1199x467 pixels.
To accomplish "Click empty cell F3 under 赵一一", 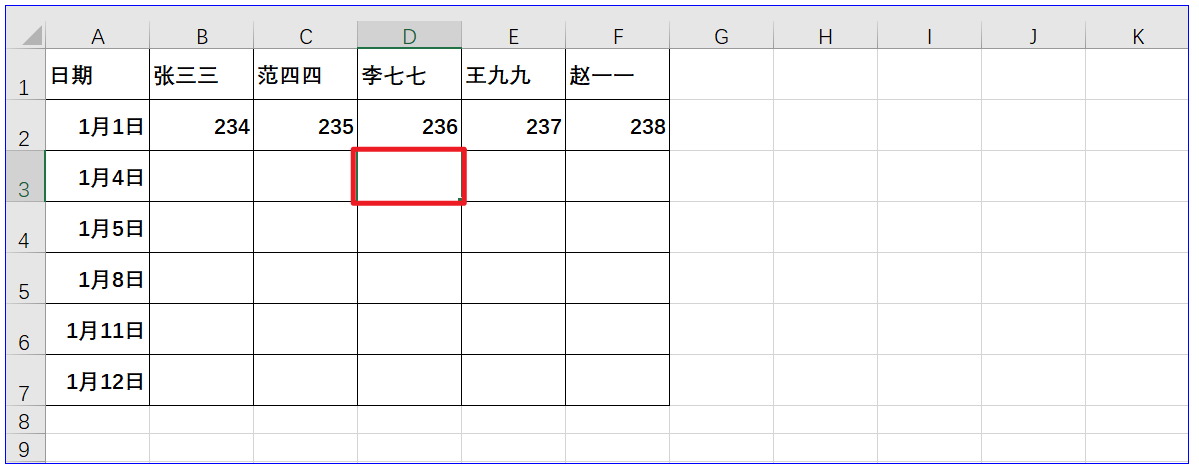I will point(617,177).
